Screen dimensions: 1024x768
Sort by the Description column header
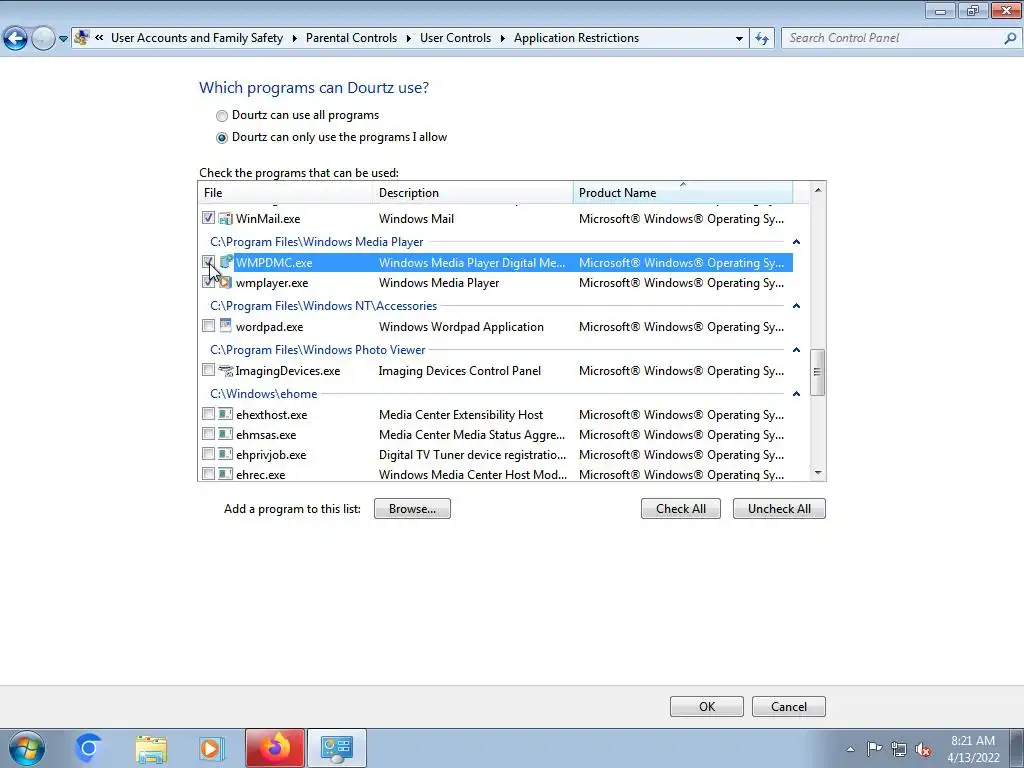tap(473, 193)
